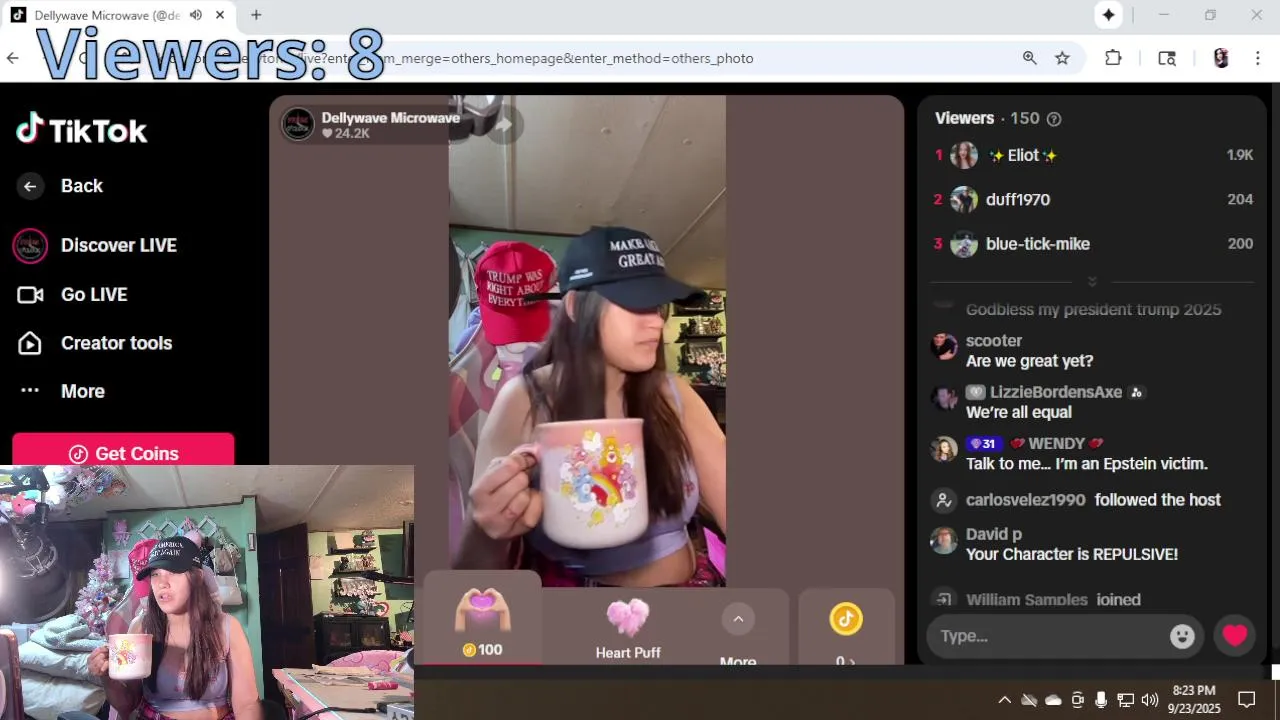Screen dimensions: 1280x720
Task: Click WENDY's level 31 badge
Action: pos(984,444)
